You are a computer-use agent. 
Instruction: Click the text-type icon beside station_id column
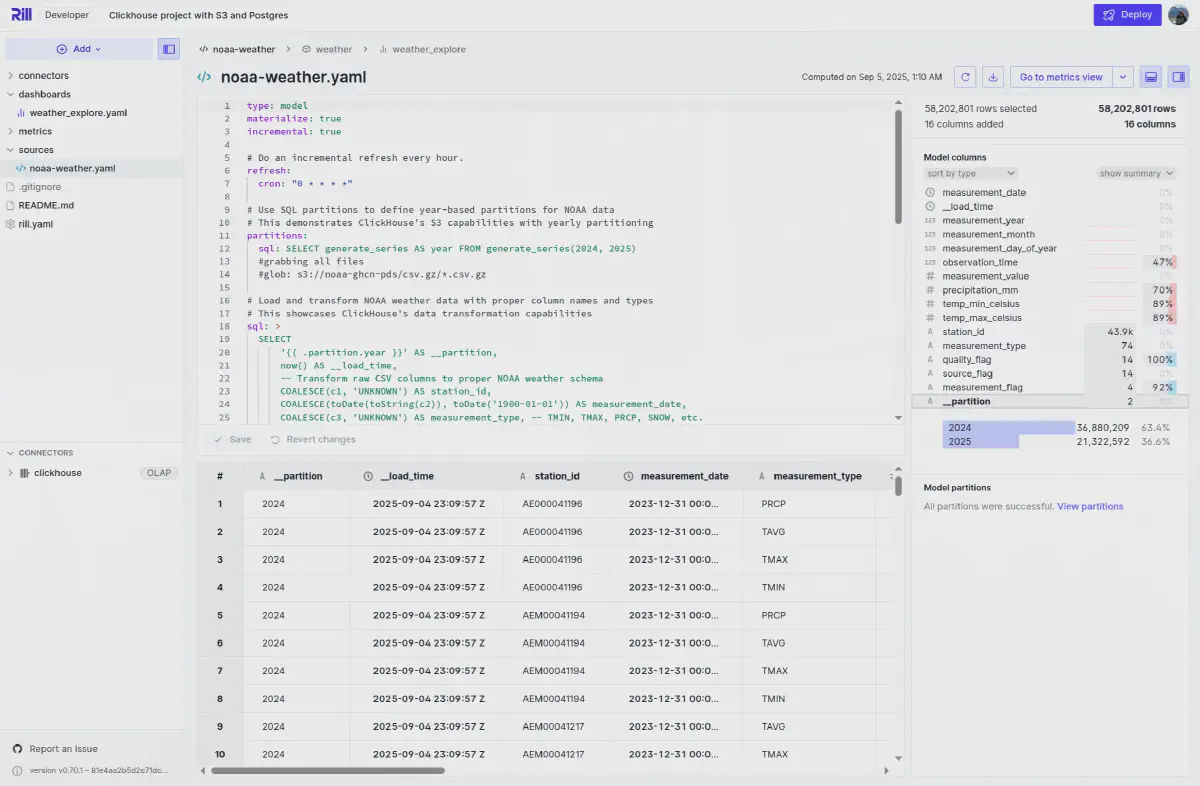(931, 332)
